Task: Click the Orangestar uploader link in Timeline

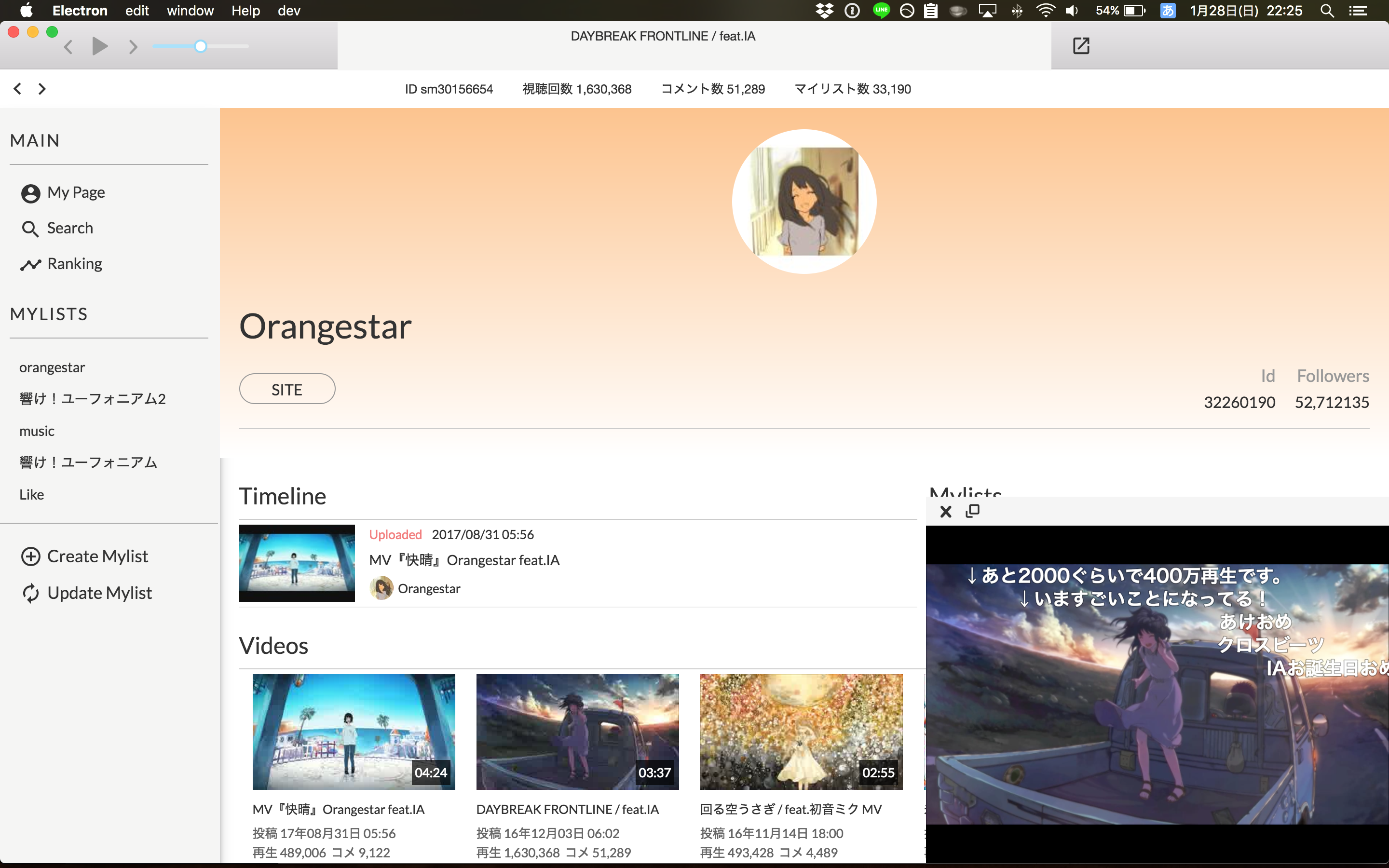Action: pyautogui.click(x=428, y=588)
